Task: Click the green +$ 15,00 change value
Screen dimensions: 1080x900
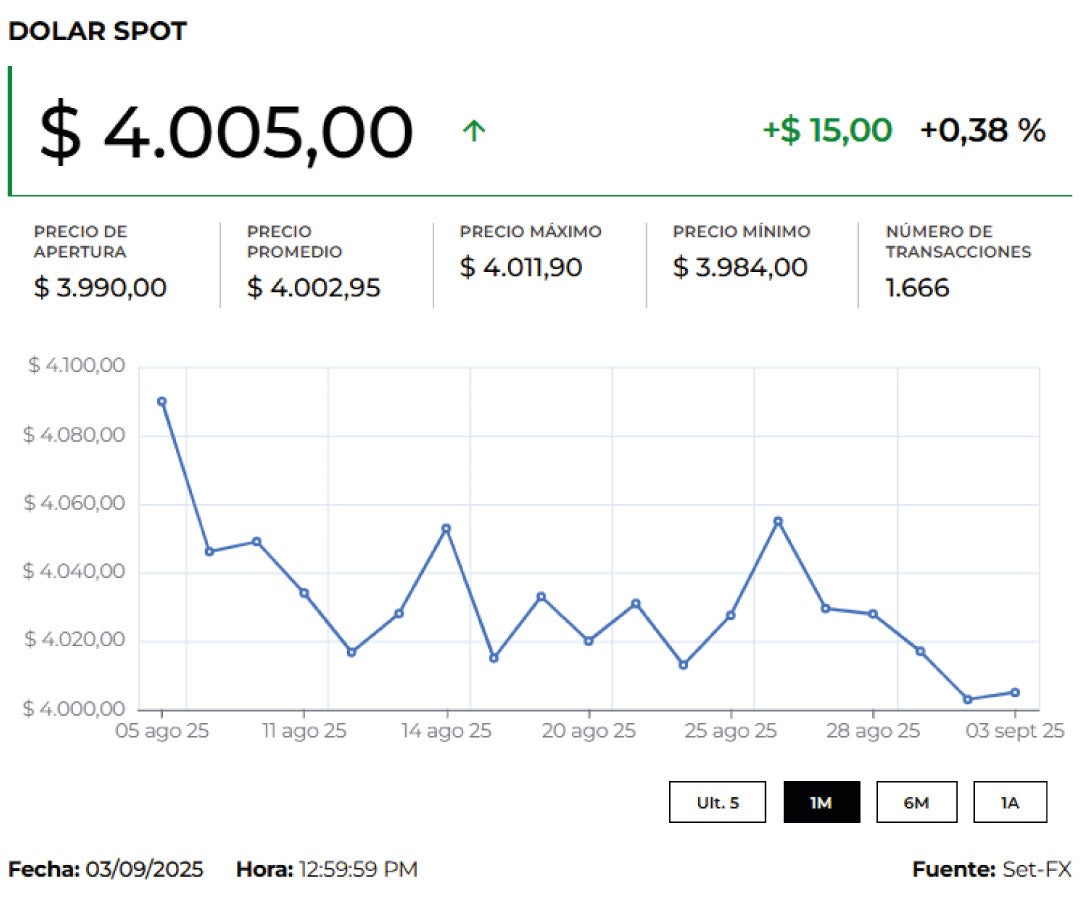Action: 827,130
